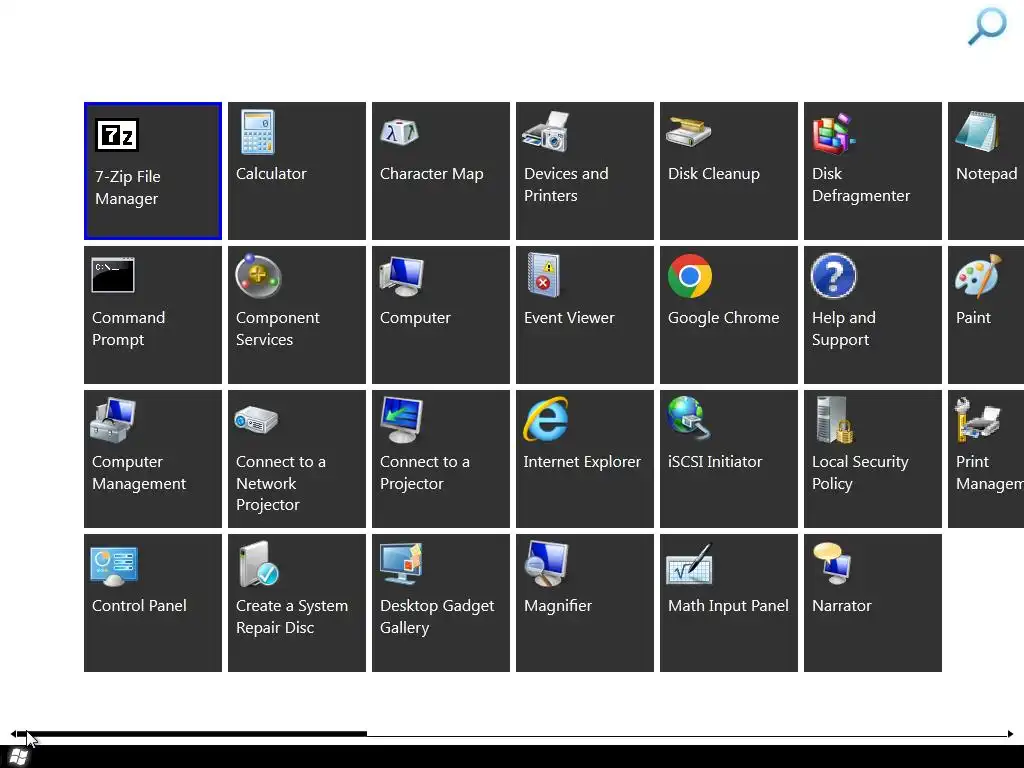Open the Computer monitor icon

[x=402, y=276]
